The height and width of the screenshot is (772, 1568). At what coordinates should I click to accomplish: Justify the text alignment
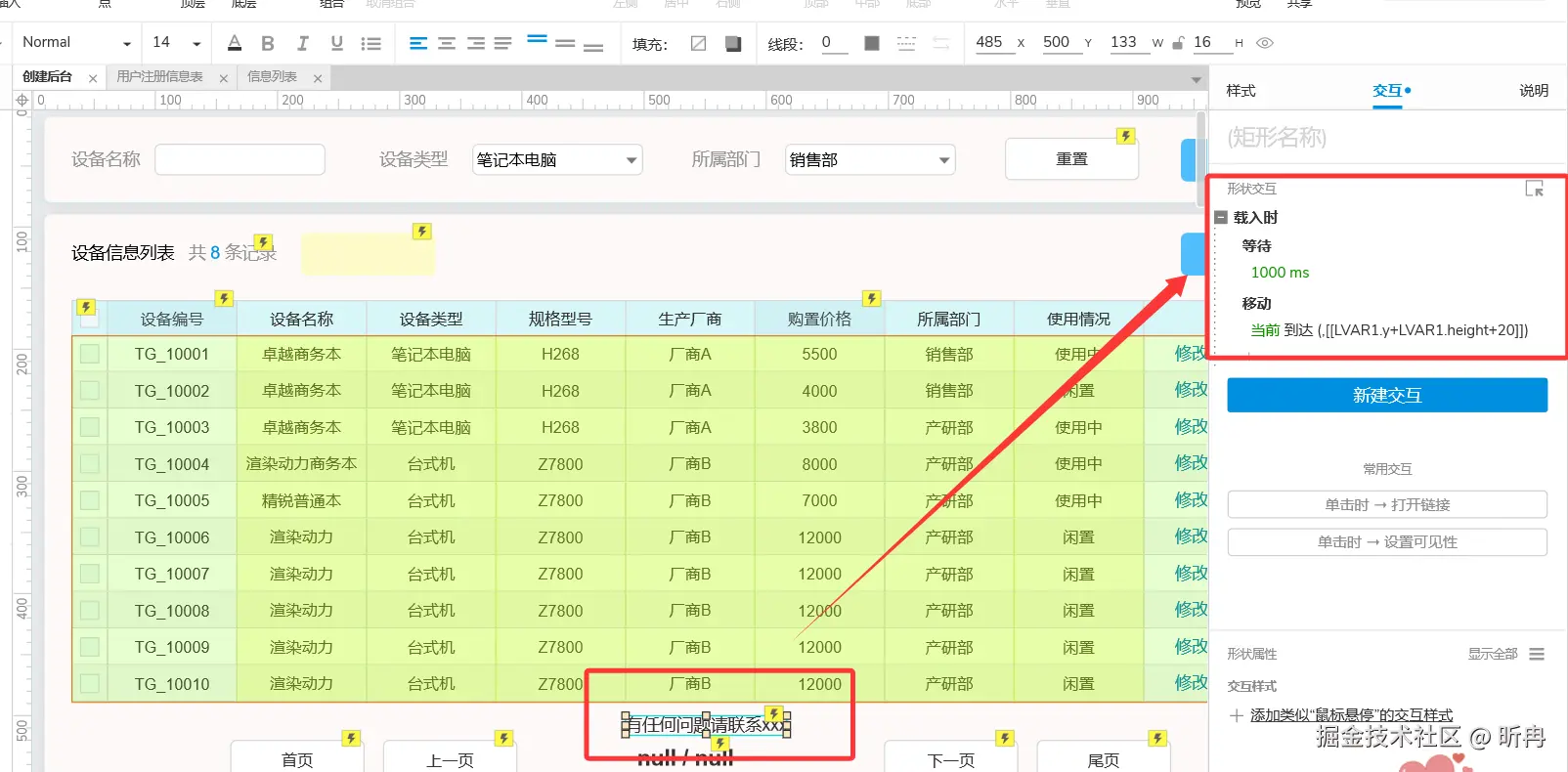(x=502, y=43)
